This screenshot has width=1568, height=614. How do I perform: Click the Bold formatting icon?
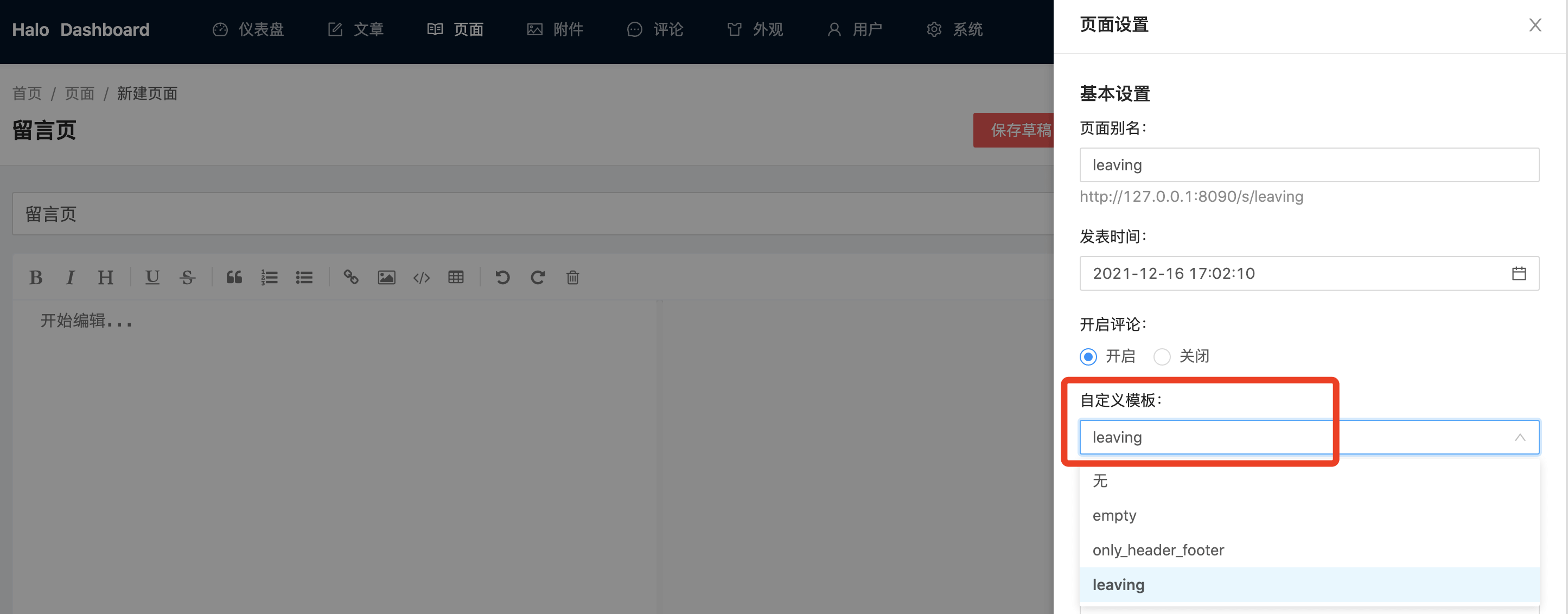click(36, 278)
